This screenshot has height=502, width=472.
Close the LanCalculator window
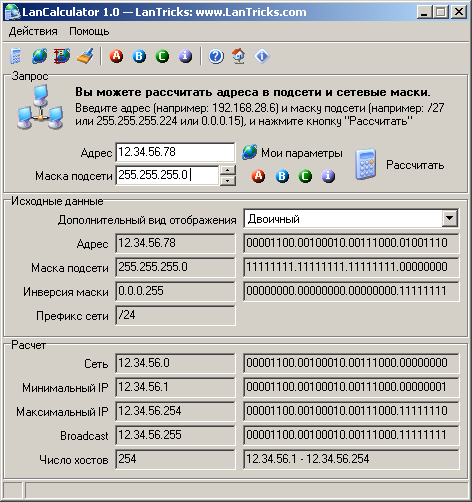tap(459, 12)
